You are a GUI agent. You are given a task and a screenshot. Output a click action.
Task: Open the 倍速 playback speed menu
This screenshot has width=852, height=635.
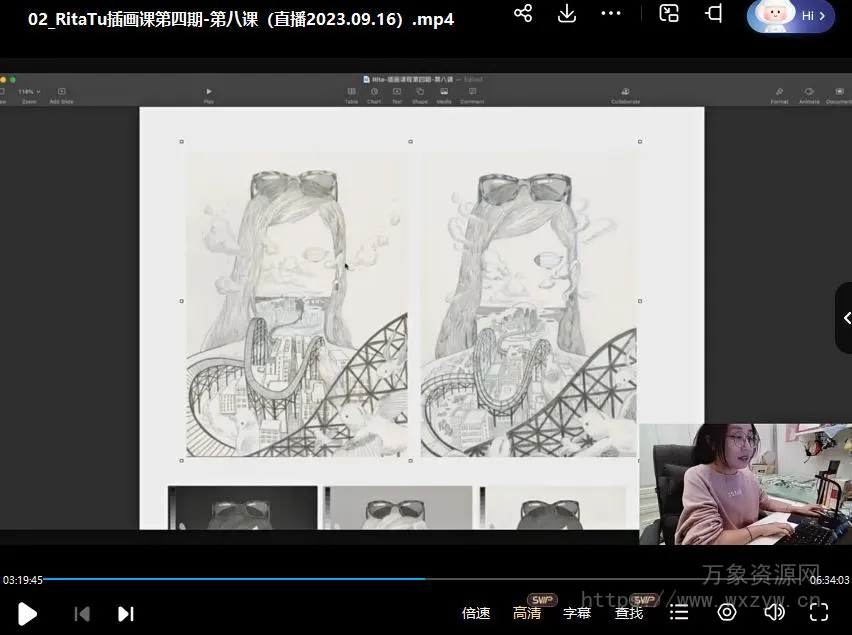coord(476,613)
